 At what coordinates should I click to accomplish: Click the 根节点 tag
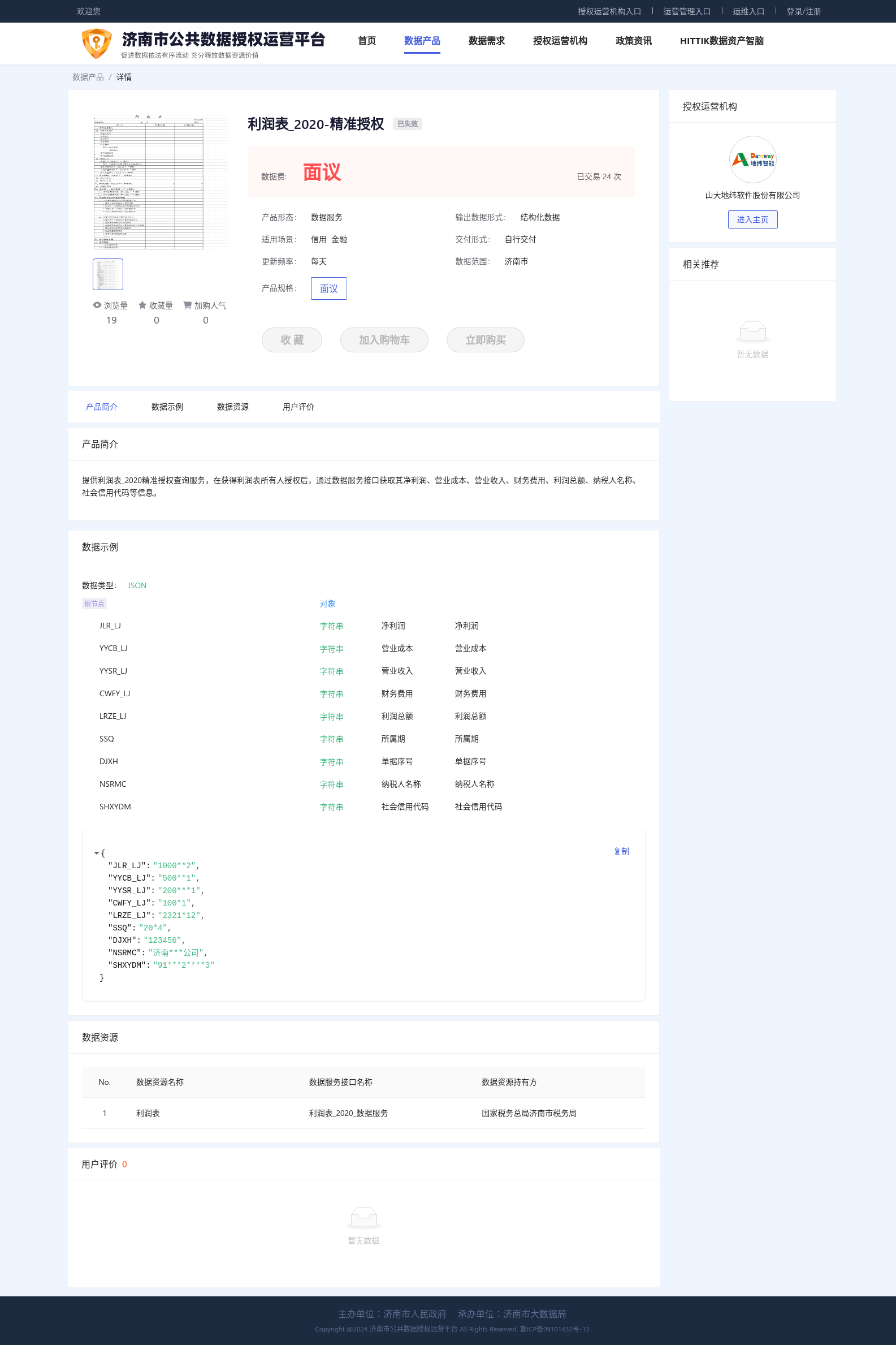click(94, 603)
